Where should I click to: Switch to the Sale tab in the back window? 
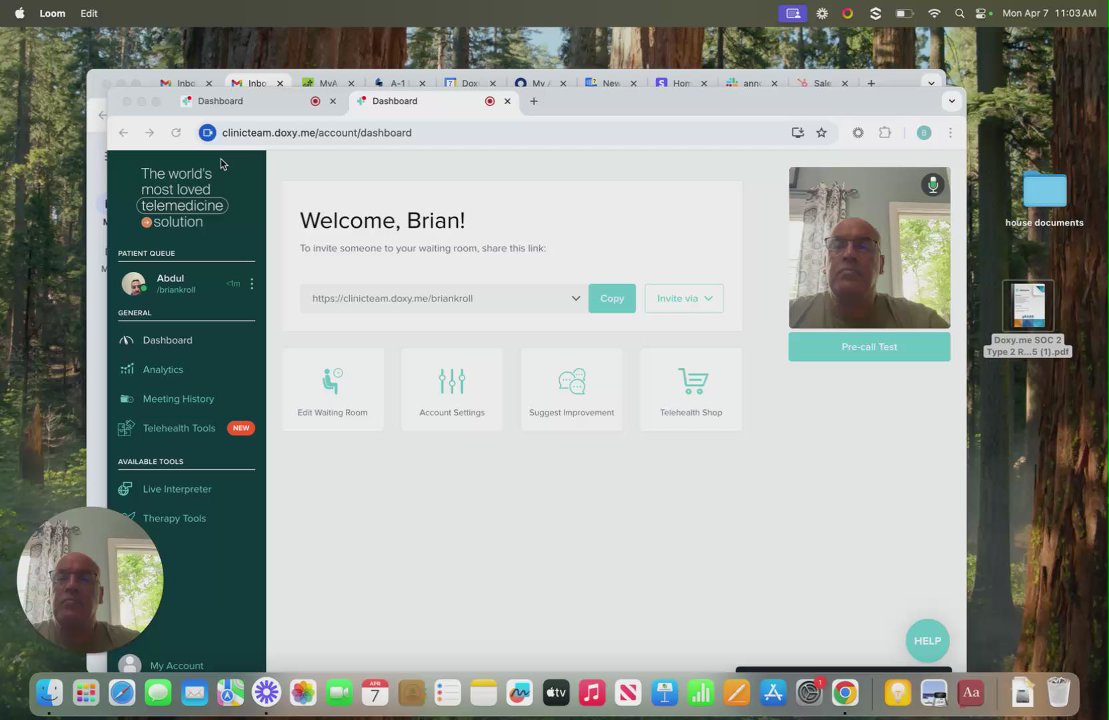click(821, 83)
